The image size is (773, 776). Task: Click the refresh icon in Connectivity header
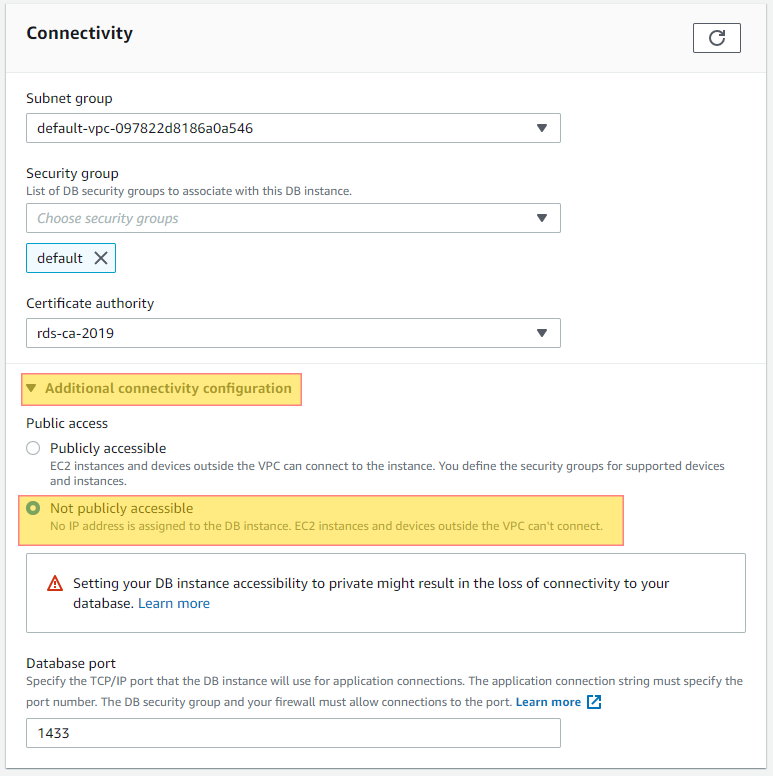tap(717, 38)
